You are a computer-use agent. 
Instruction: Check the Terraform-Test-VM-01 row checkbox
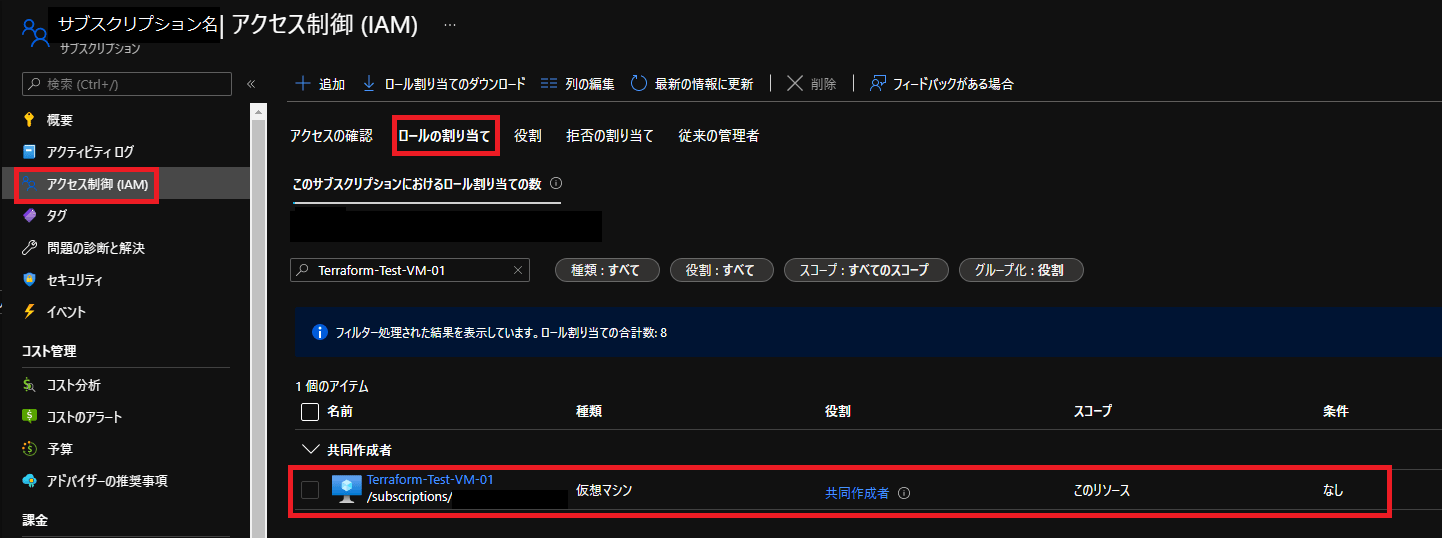coord(310,490)
